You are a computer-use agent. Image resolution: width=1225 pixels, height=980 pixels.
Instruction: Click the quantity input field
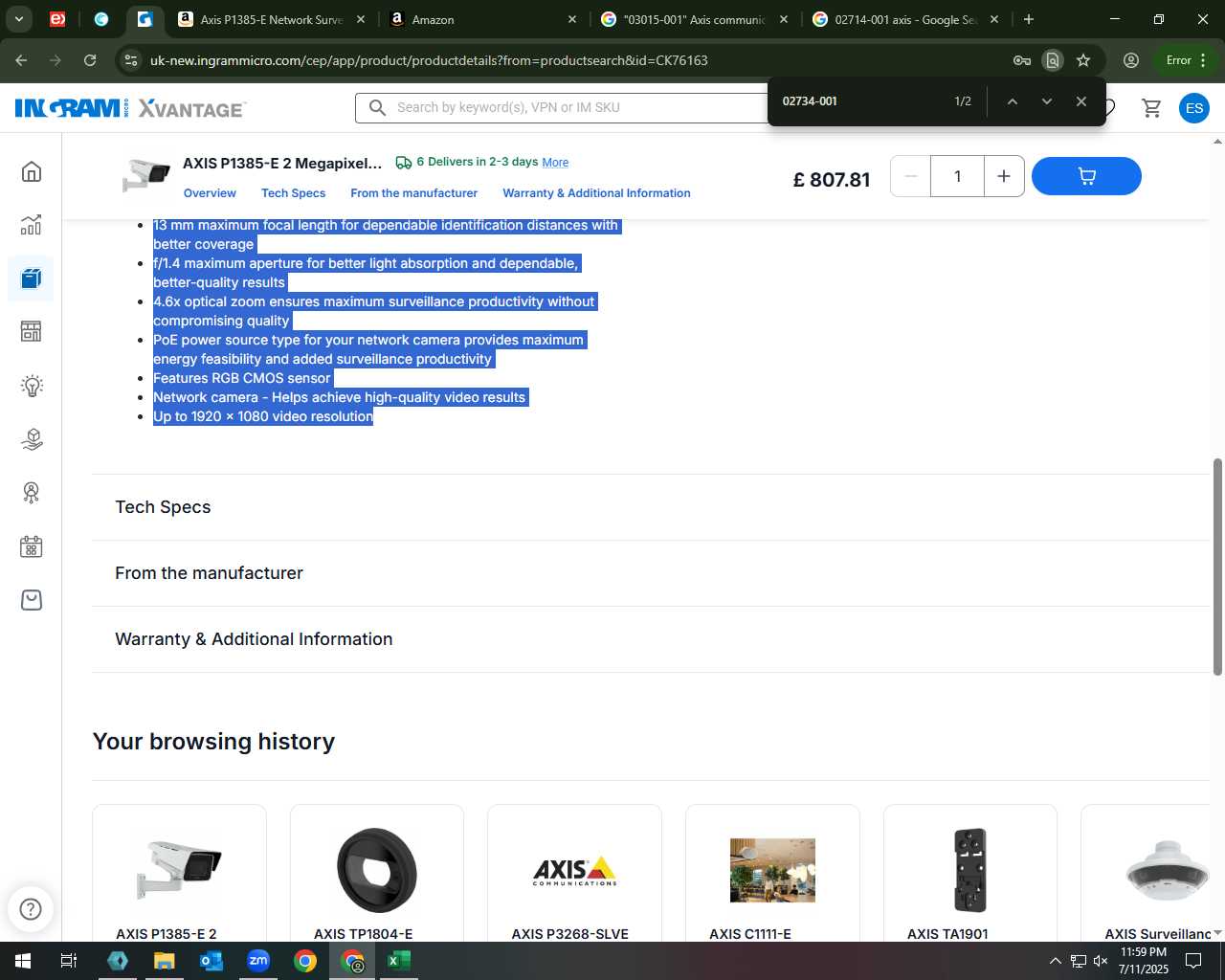(x=957, y=176)
